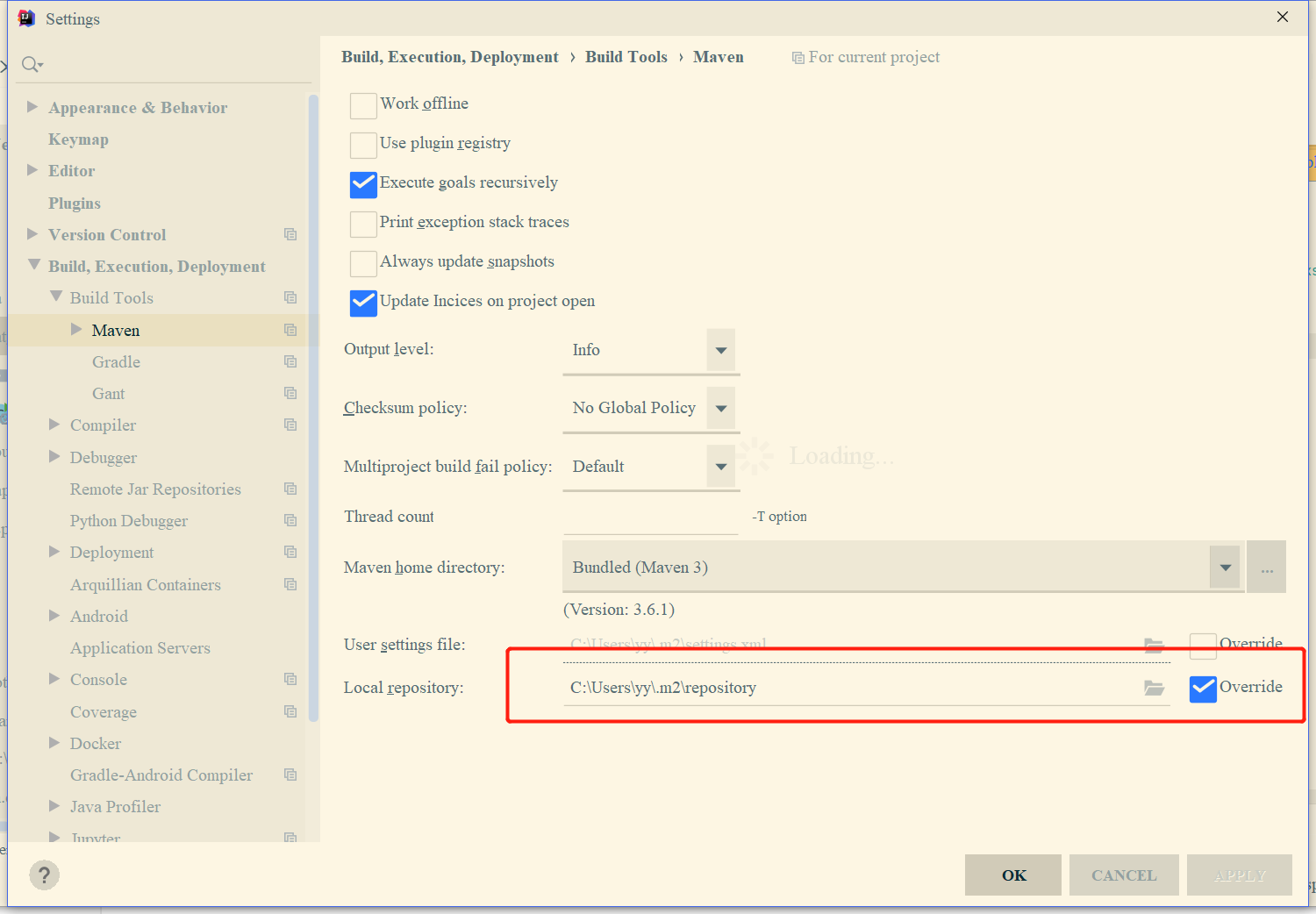Uncheck Update Indices on project open
Image resolution: width=1316 pixels, height=914 pixels.
coord(363,303)
